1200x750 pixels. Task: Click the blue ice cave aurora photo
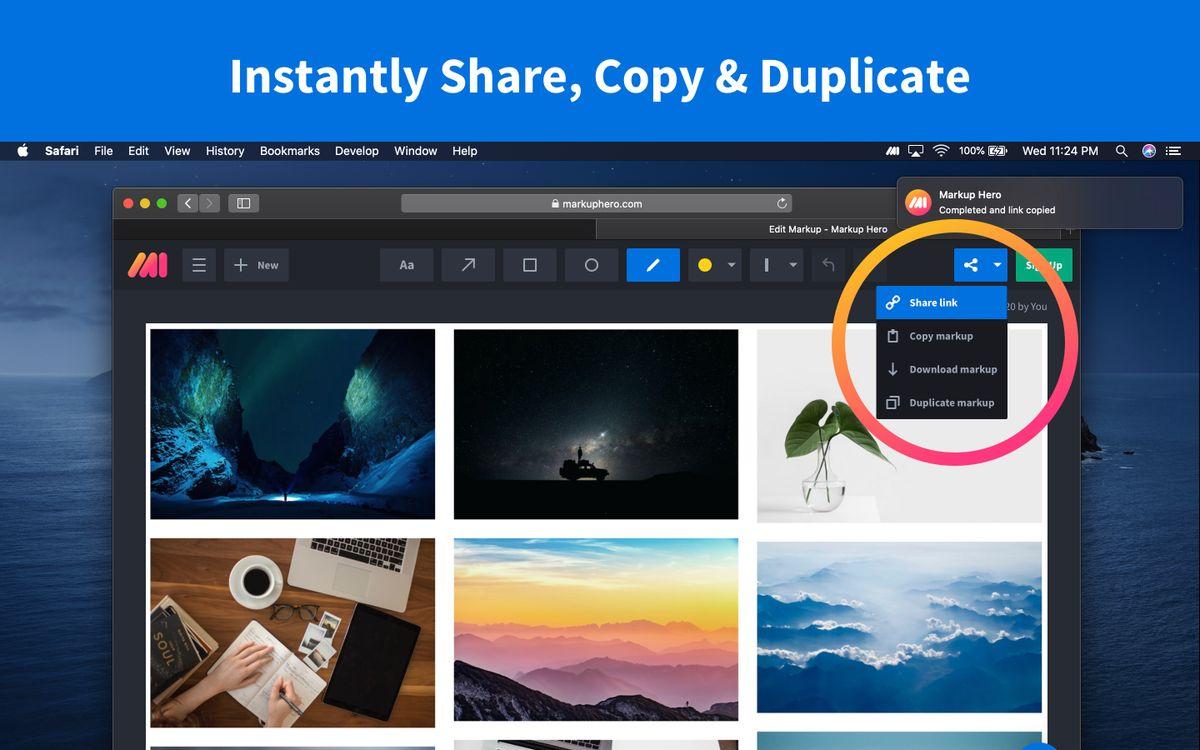pyautogui.click(x=293, y=424)
